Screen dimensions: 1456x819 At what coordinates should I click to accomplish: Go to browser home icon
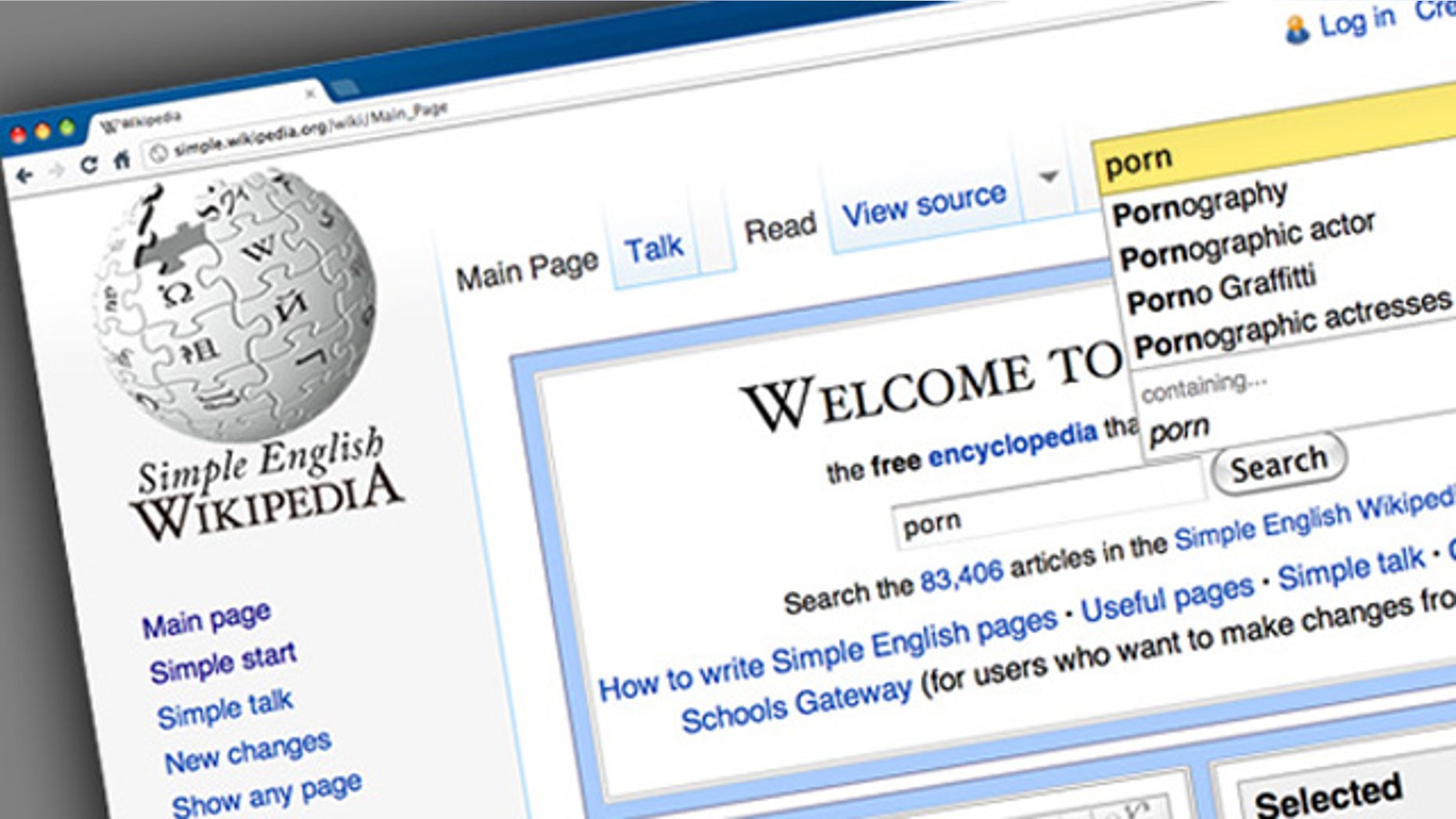[122, 159]
